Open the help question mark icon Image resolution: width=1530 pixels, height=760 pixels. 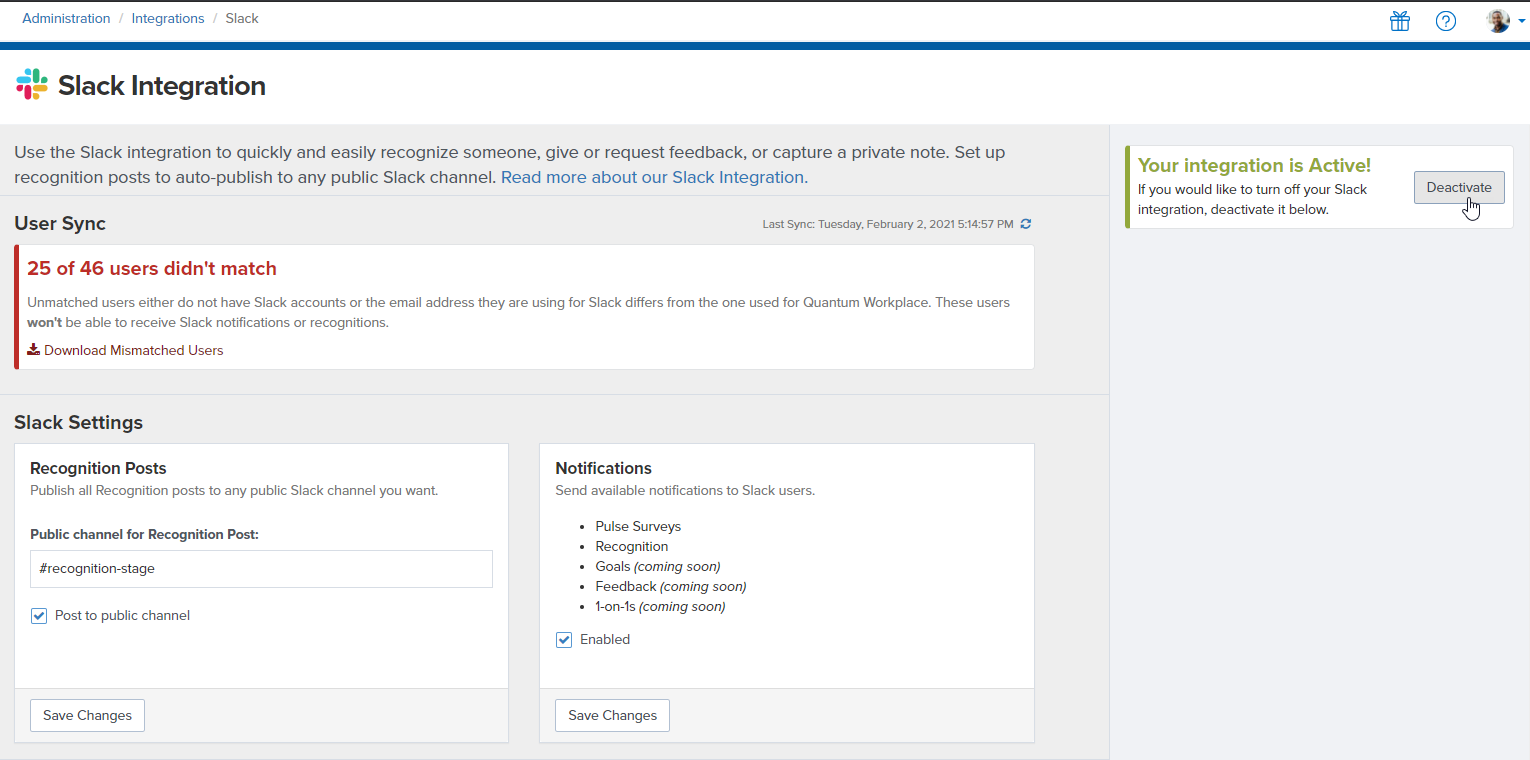coord(1446,21)
